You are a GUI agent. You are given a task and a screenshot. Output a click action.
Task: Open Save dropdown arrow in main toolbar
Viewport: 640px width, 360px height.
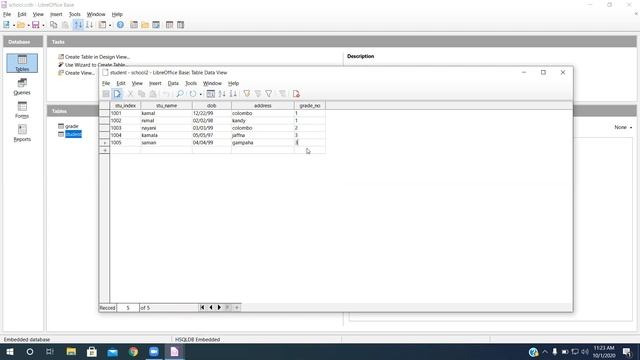[x=43, y=25]
